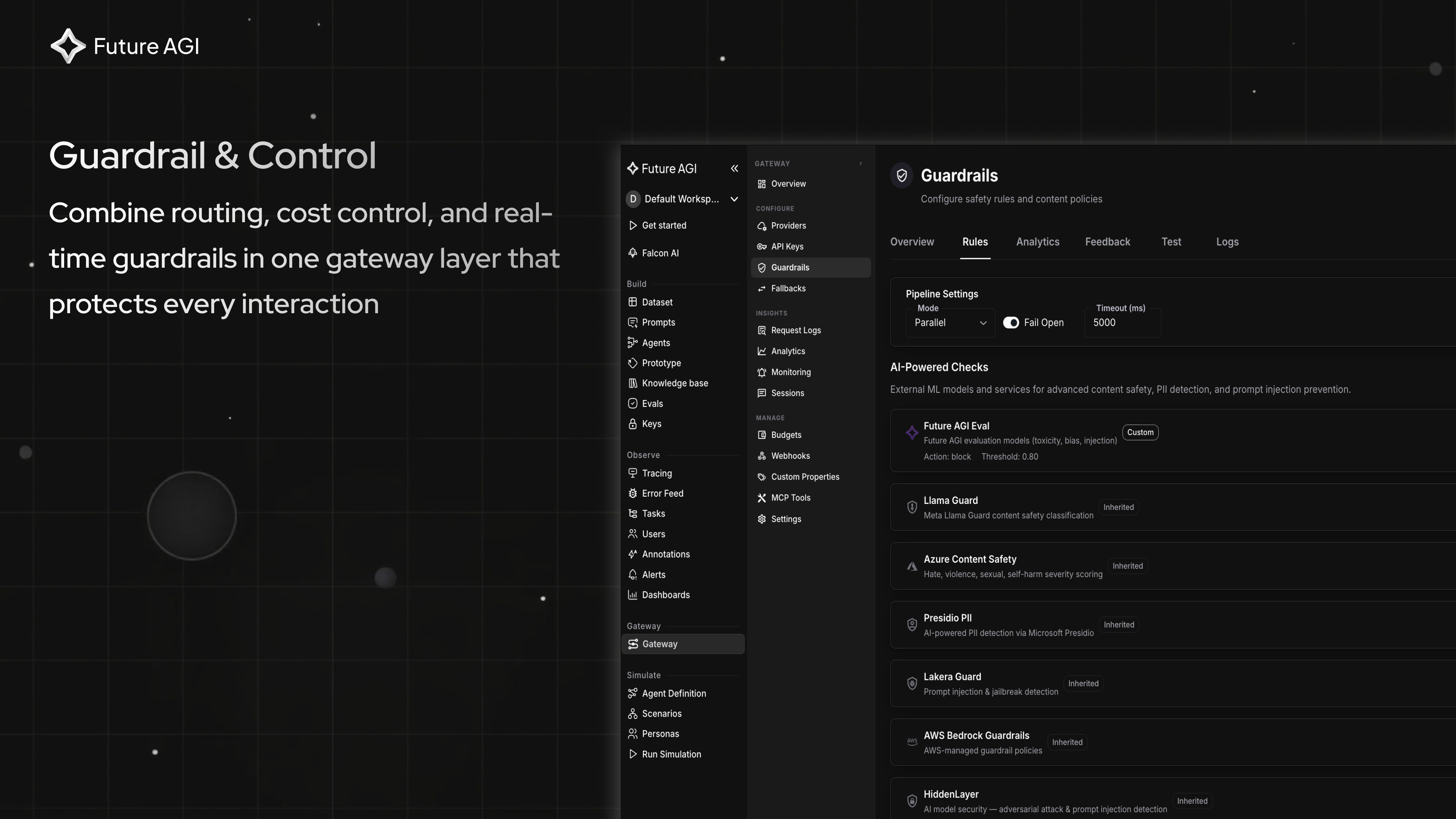
Task: Switch to the Analytics tab
Action: tap(1038, 242)
